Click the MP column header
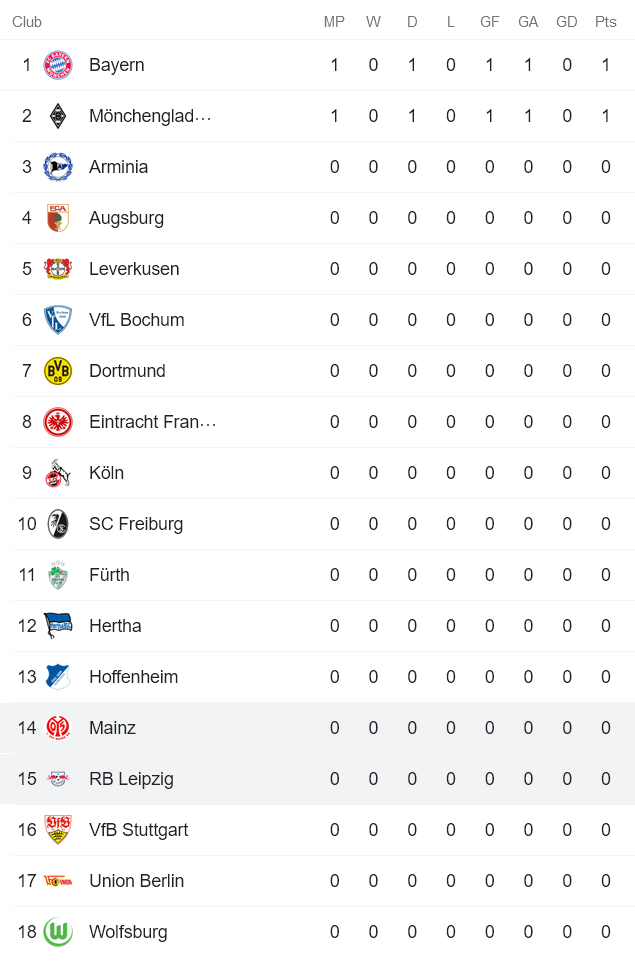This screenshot has height=970, width=635. tap(333, 21)
